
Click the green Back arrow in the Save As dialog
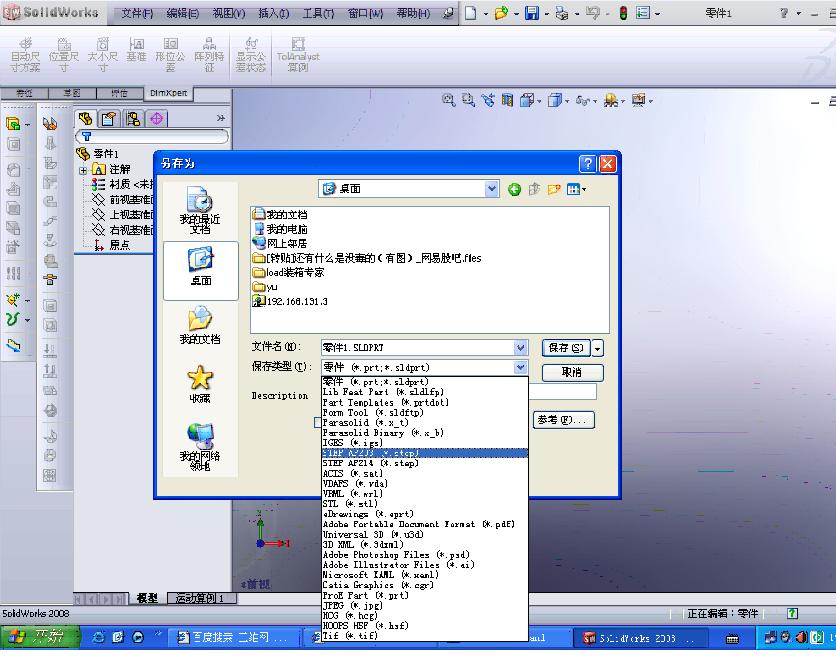click(514, 189)
